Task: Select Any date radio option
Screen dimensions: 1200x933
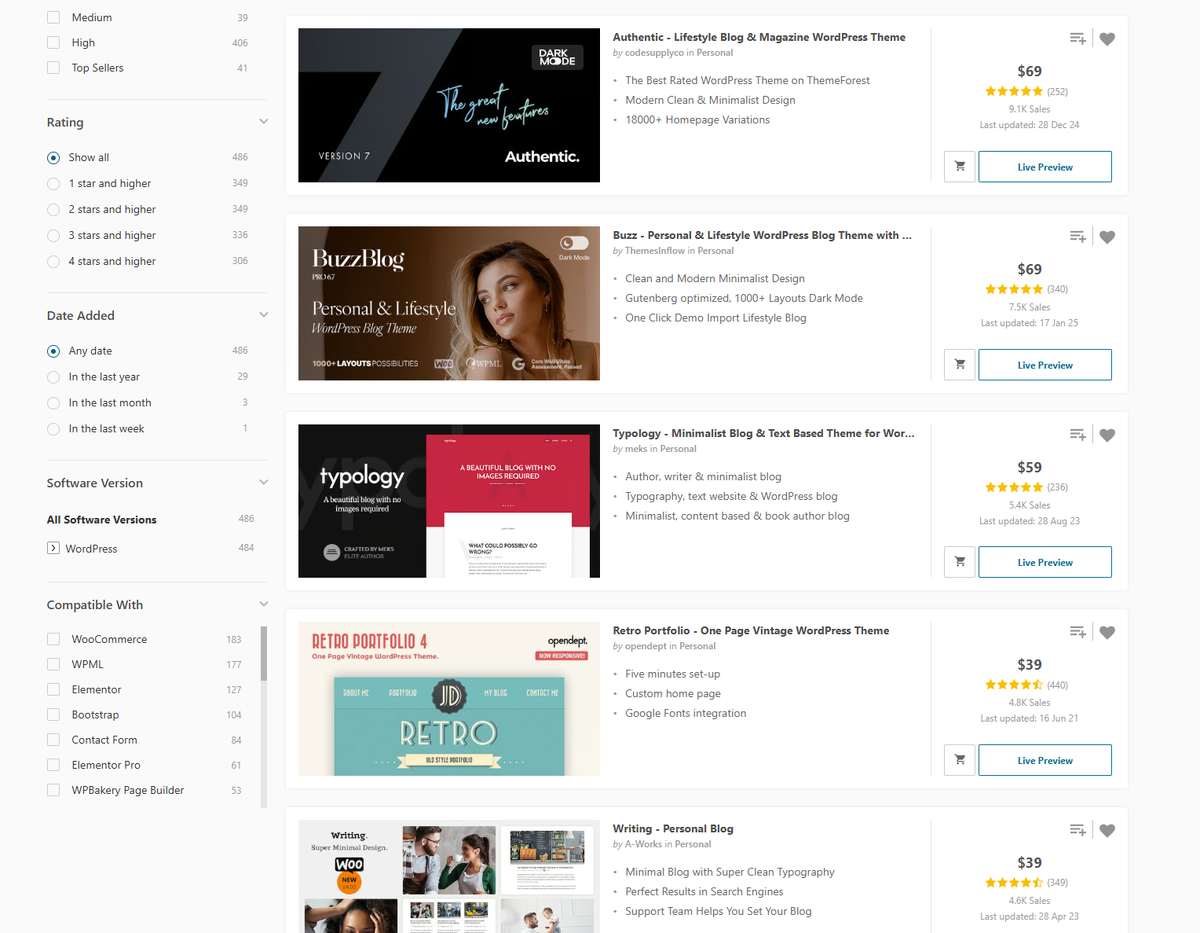Action: tap(53, 351)
